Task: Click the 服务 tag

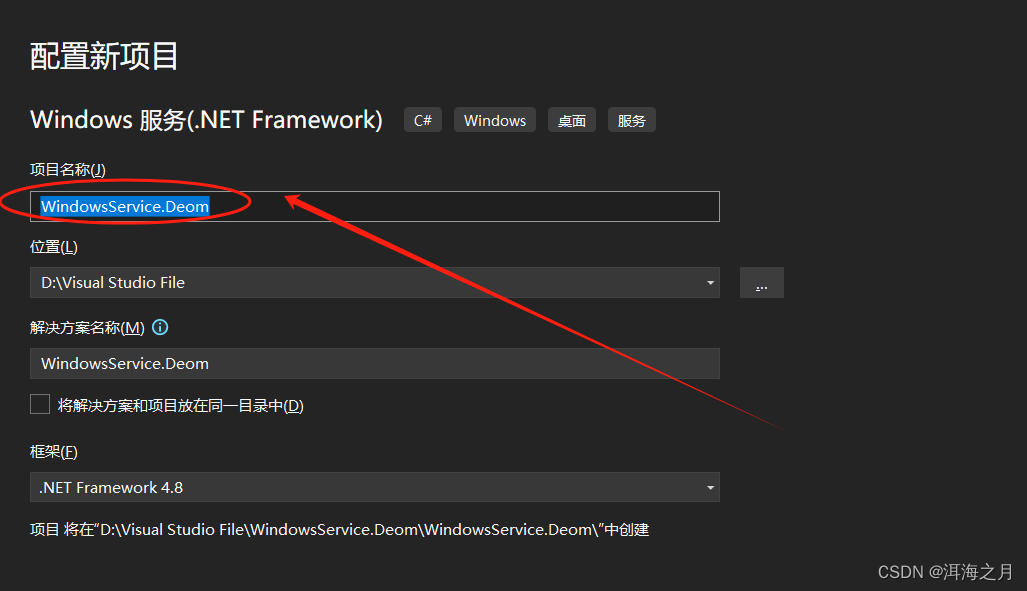Action: [632, 120]
